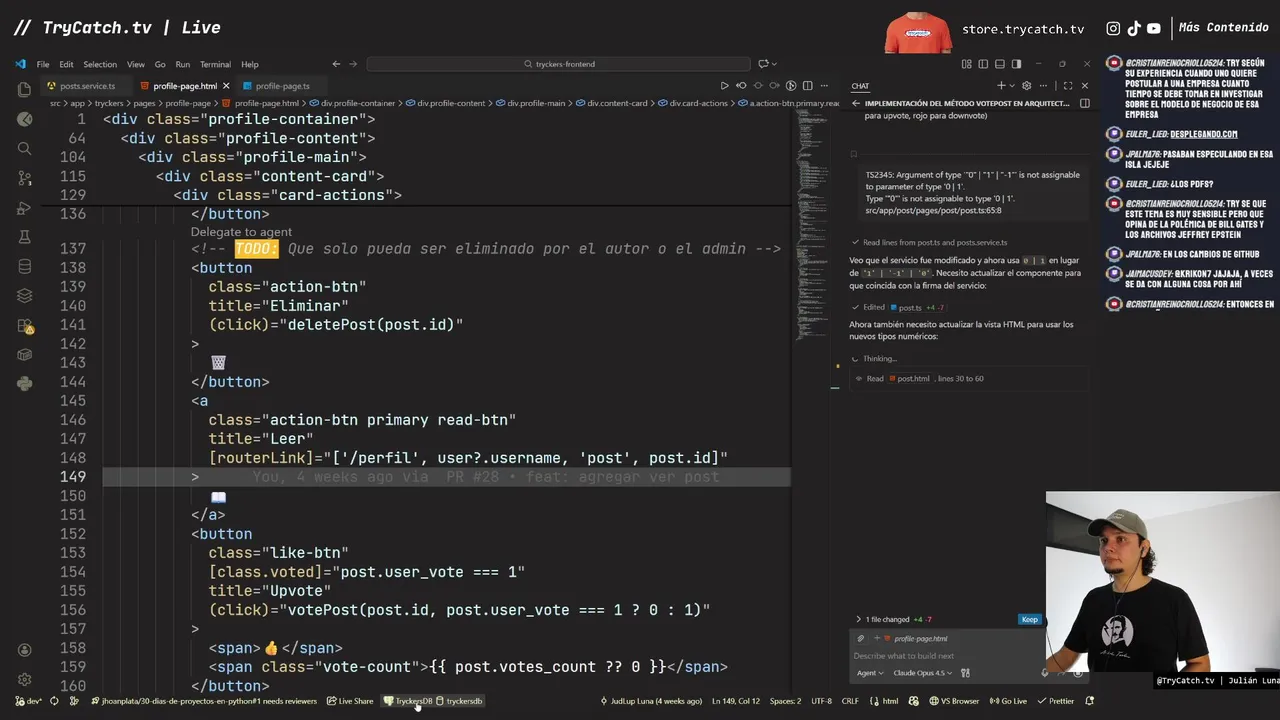Click the tryckers-frontend command center search
This screenshot has height=720, width=1280.
point(558,64)
